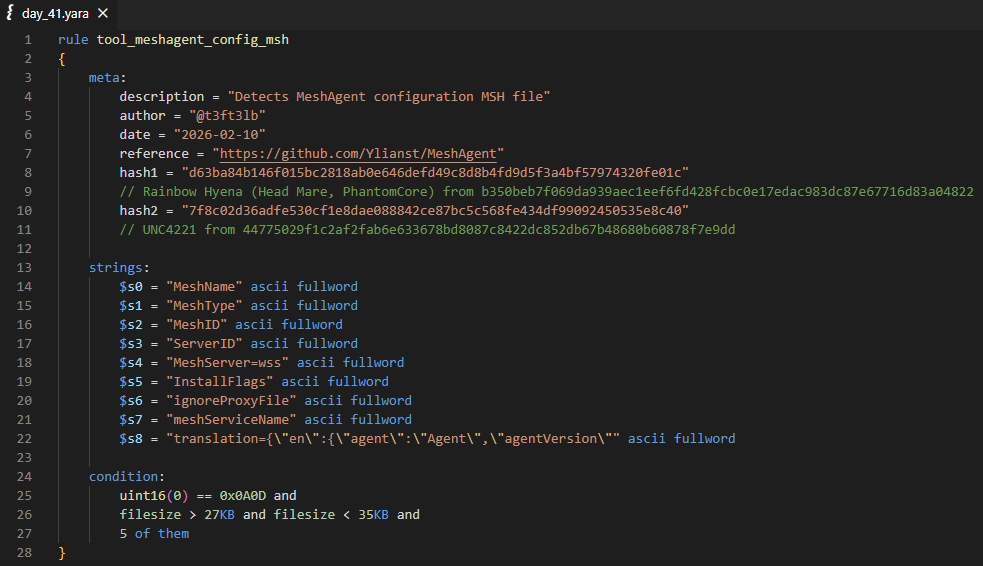
Task: Click the 'fullword' modifier on line 22
Action: [x=705, y=439]
